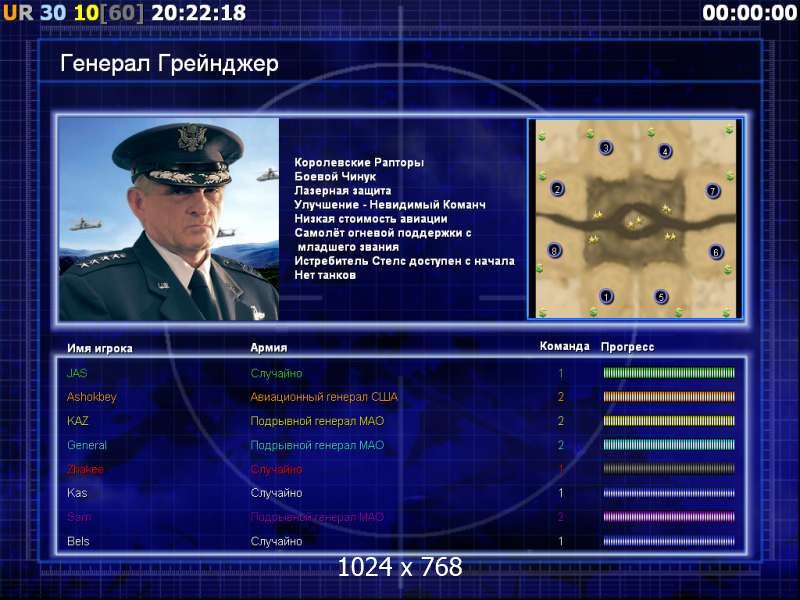Click the "Королевские Рапторы" ability line
Screen dimensions: 800x600
click(359, 163)
